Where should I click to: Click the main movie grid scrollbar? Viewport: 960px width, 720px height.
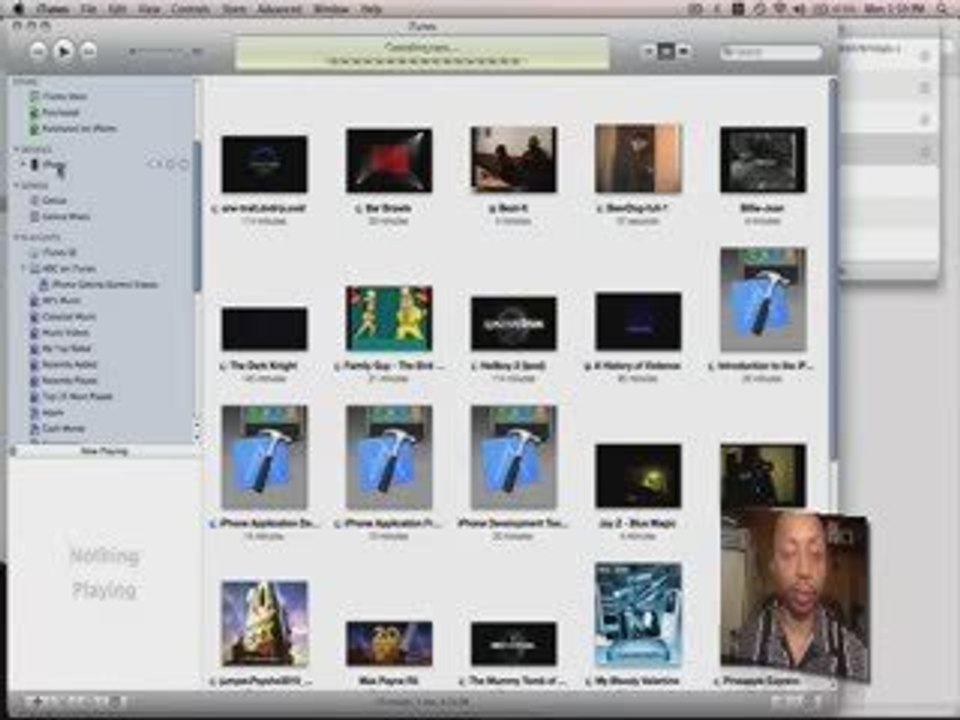pos(833,269)
